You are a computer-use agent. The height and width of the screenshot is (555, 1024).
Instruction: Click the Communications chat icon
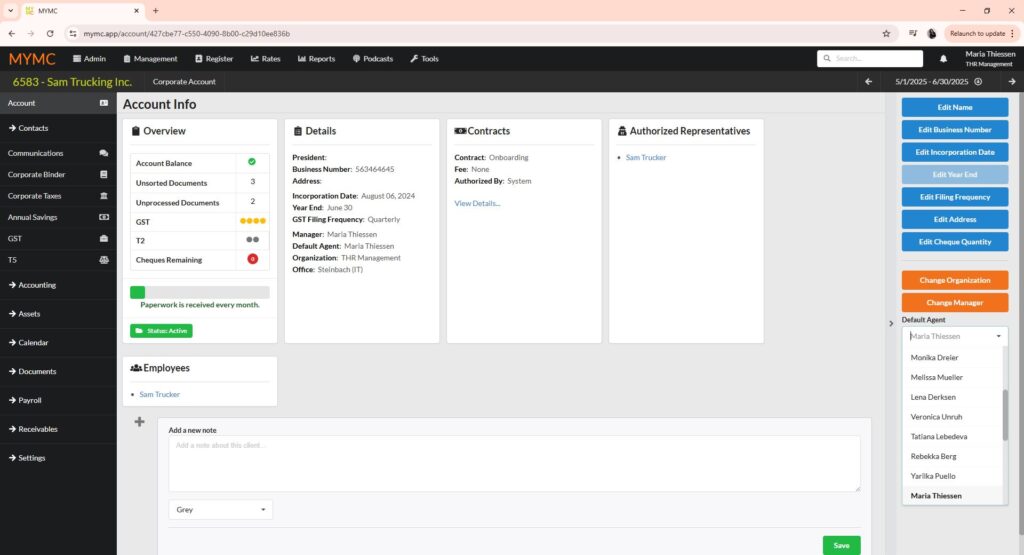[104, 153]
